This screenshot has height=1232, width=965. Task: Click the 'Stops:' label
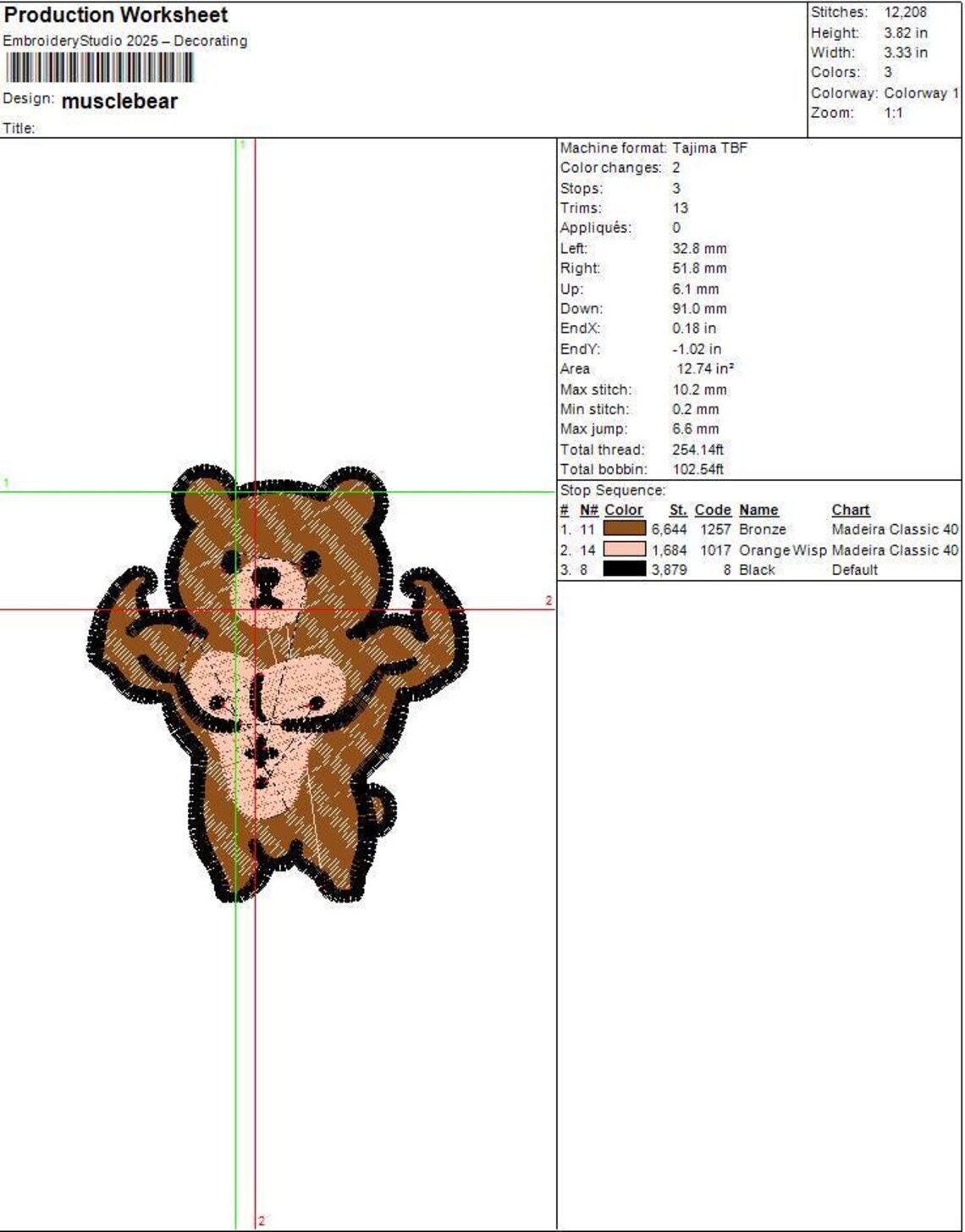[581, 188]
